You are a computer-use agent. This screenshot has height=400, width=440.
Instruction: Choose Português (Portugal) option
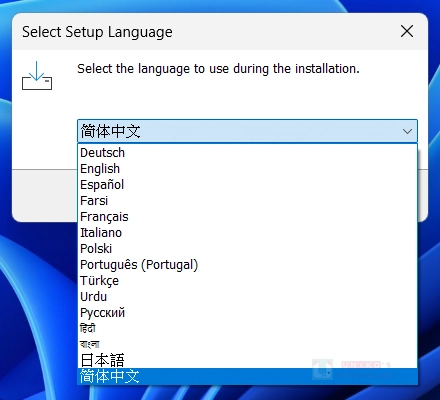click(x=247, y=265)
